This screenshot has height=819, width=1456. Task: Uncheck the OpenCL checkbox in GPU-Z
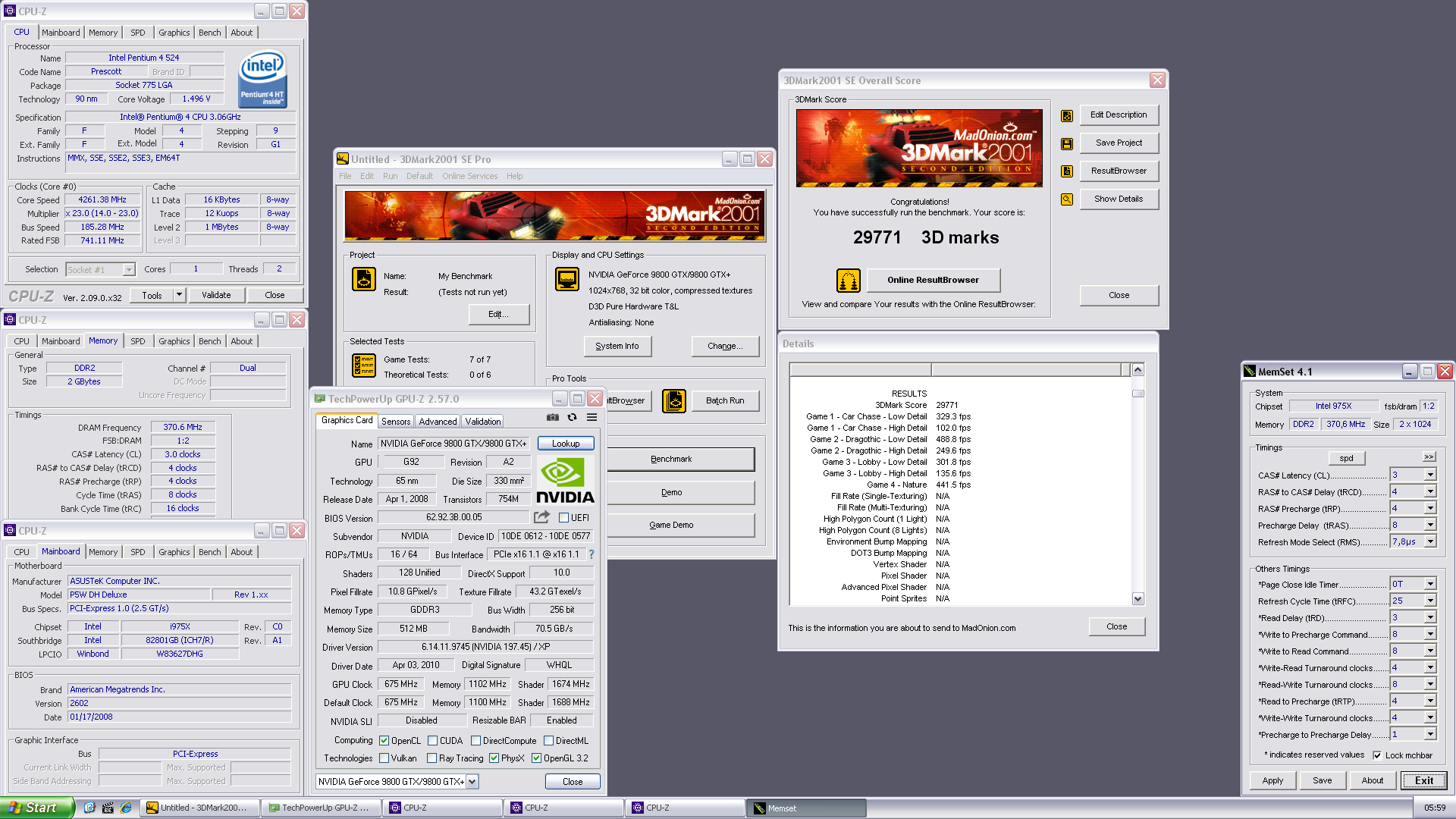[x=385, y=740]
